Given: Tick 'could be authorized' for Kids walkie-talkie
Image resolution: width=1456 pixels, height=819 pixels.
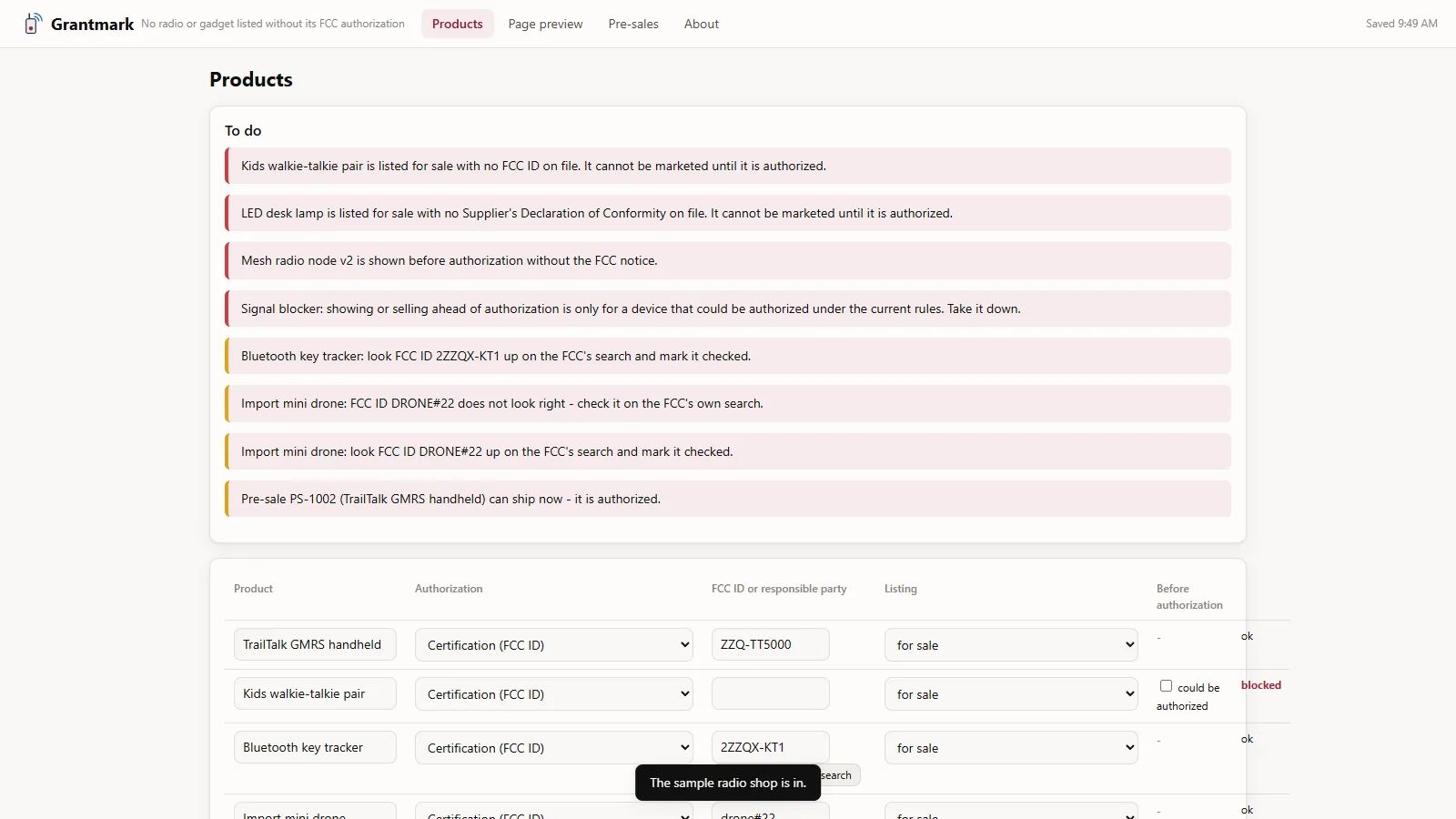Looking at the screenshot, I should pos(1166,686).
